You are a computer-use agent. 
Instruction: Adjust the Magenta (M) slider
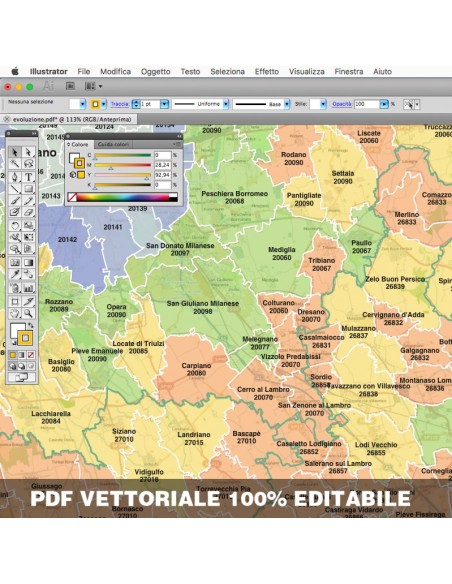(x=122, y=165)
